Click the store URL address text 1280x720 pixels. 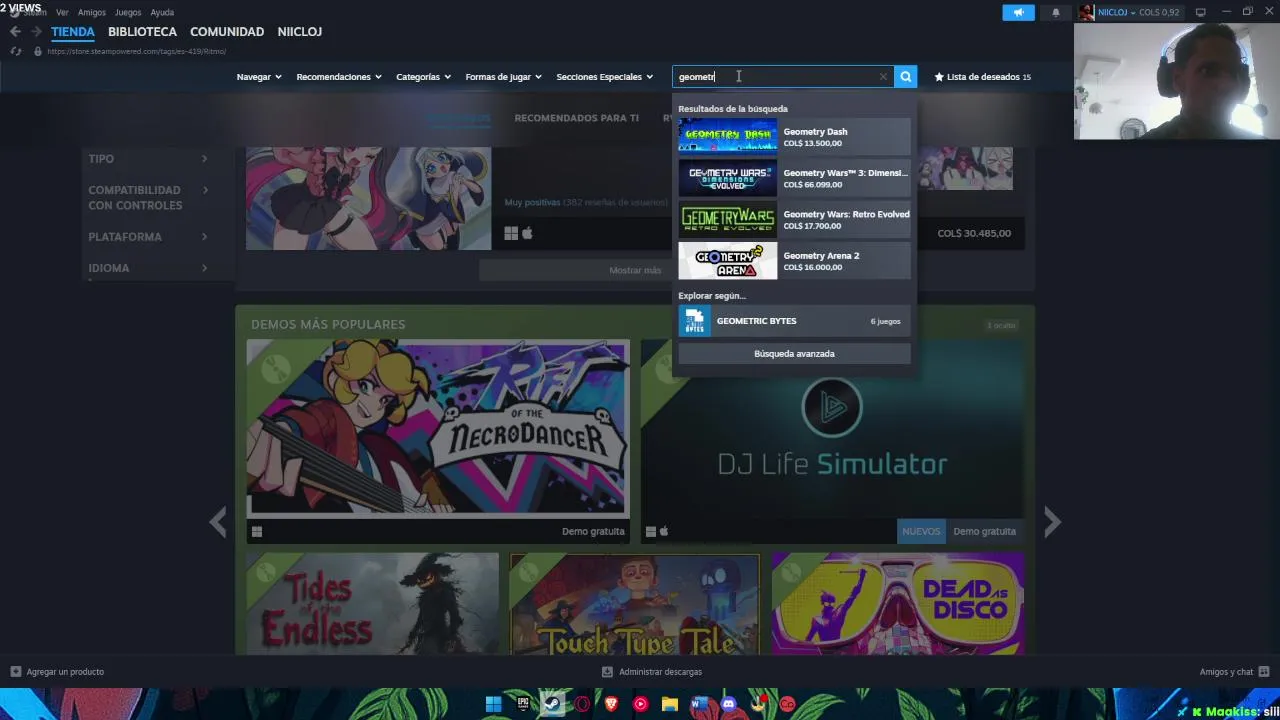pos(137,51)
